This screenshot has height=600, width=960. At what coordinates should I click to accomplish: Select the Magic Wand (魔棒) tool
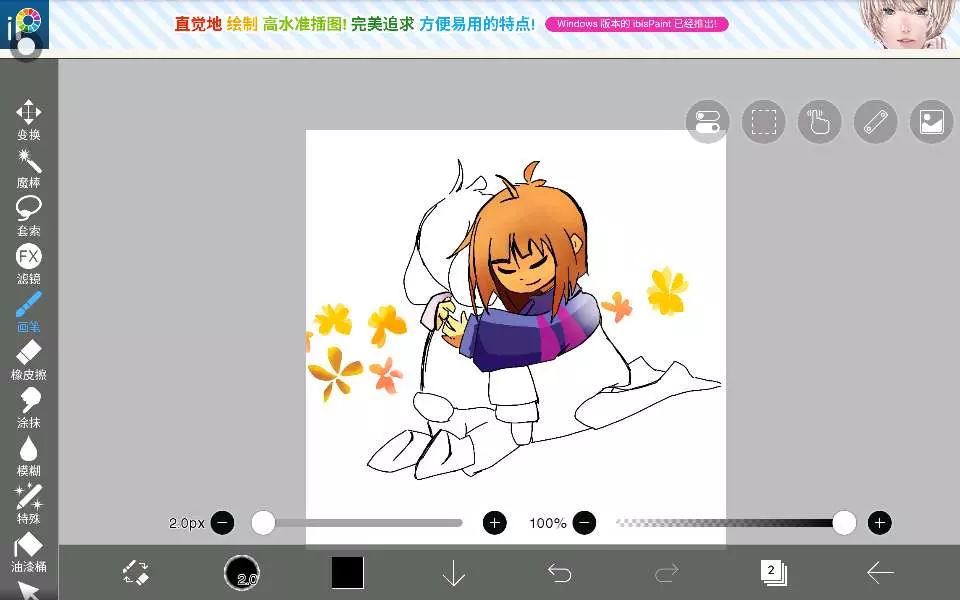28,168
